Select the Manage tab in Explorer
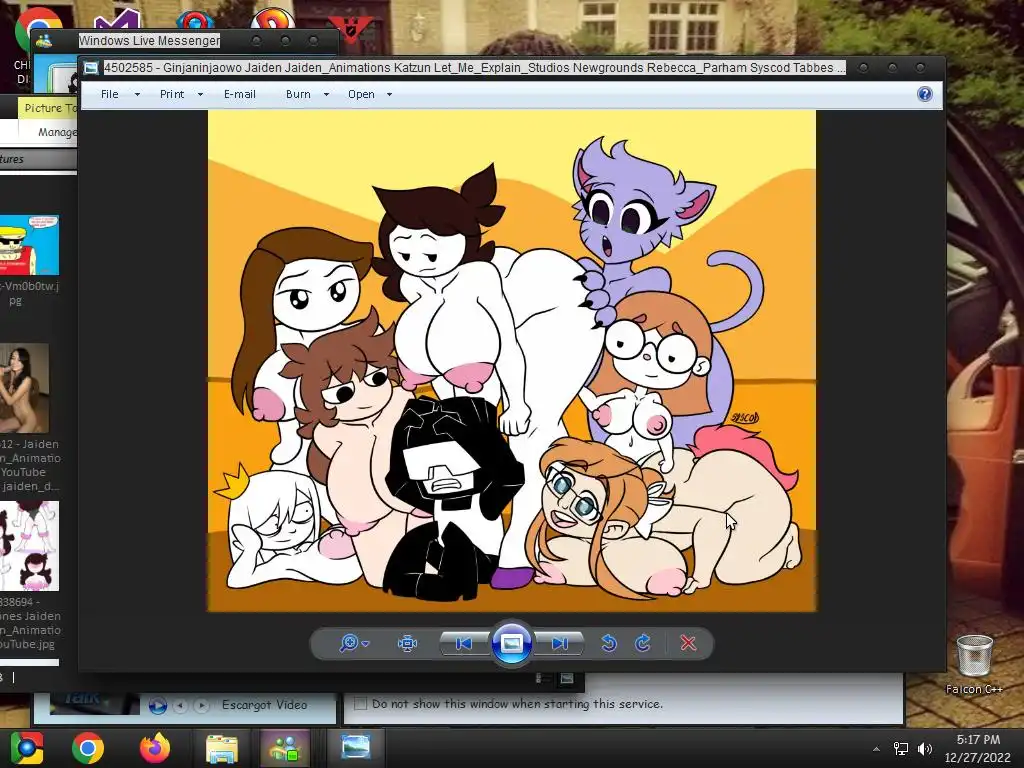Image resolution: width=1024 pixels, height=768 pixels. point(57,132)
